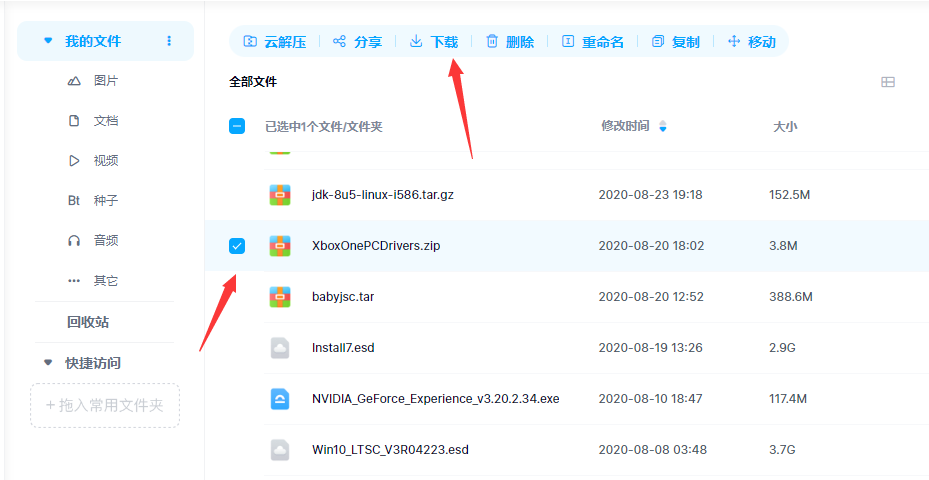
Task: Uncheck the XboxOnePCDrivers.zip checkbox
Action: (x=237, y=246)
